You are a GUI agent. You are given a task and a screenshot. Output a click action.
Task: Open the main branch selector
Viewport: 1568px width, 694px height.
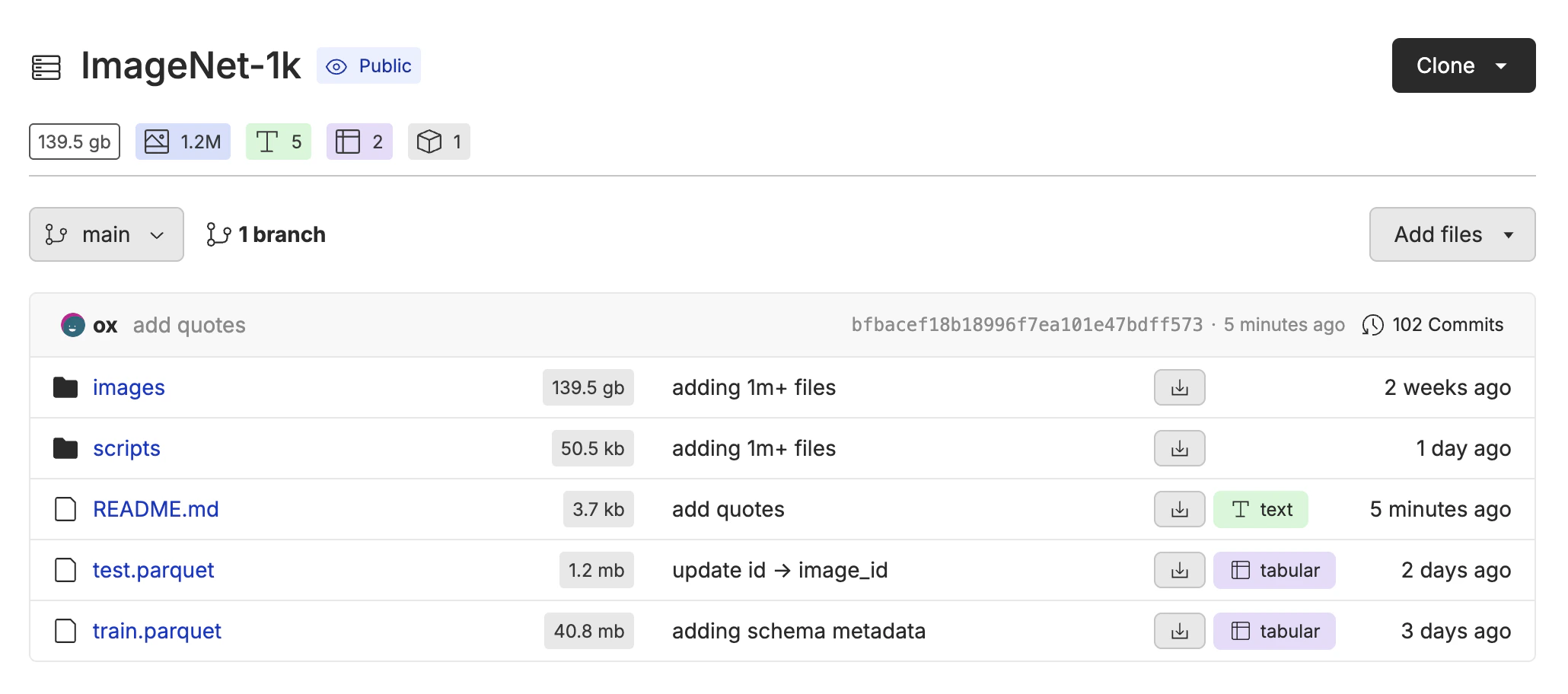point(106,234)
